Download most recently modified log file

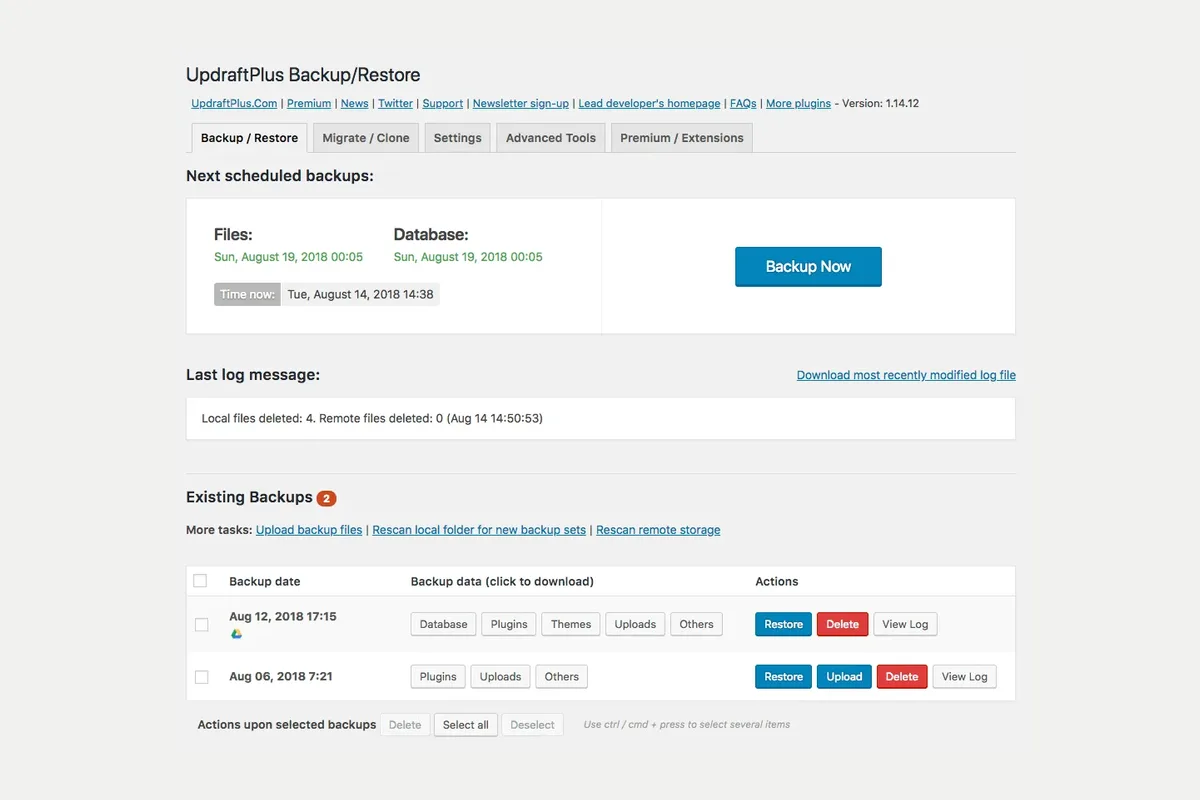(906, 375)
